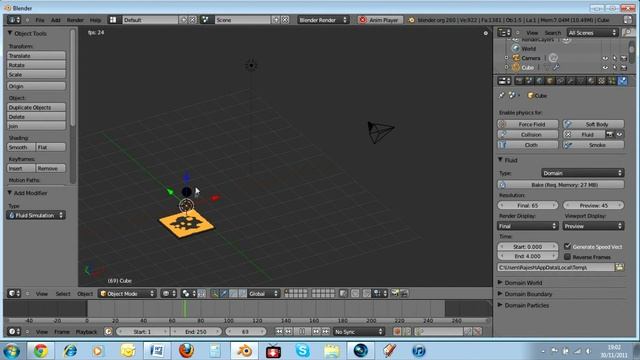This screenshot has width=640, height=360.
Task: Open the Add menu
Action: click(x=56, y=20)
